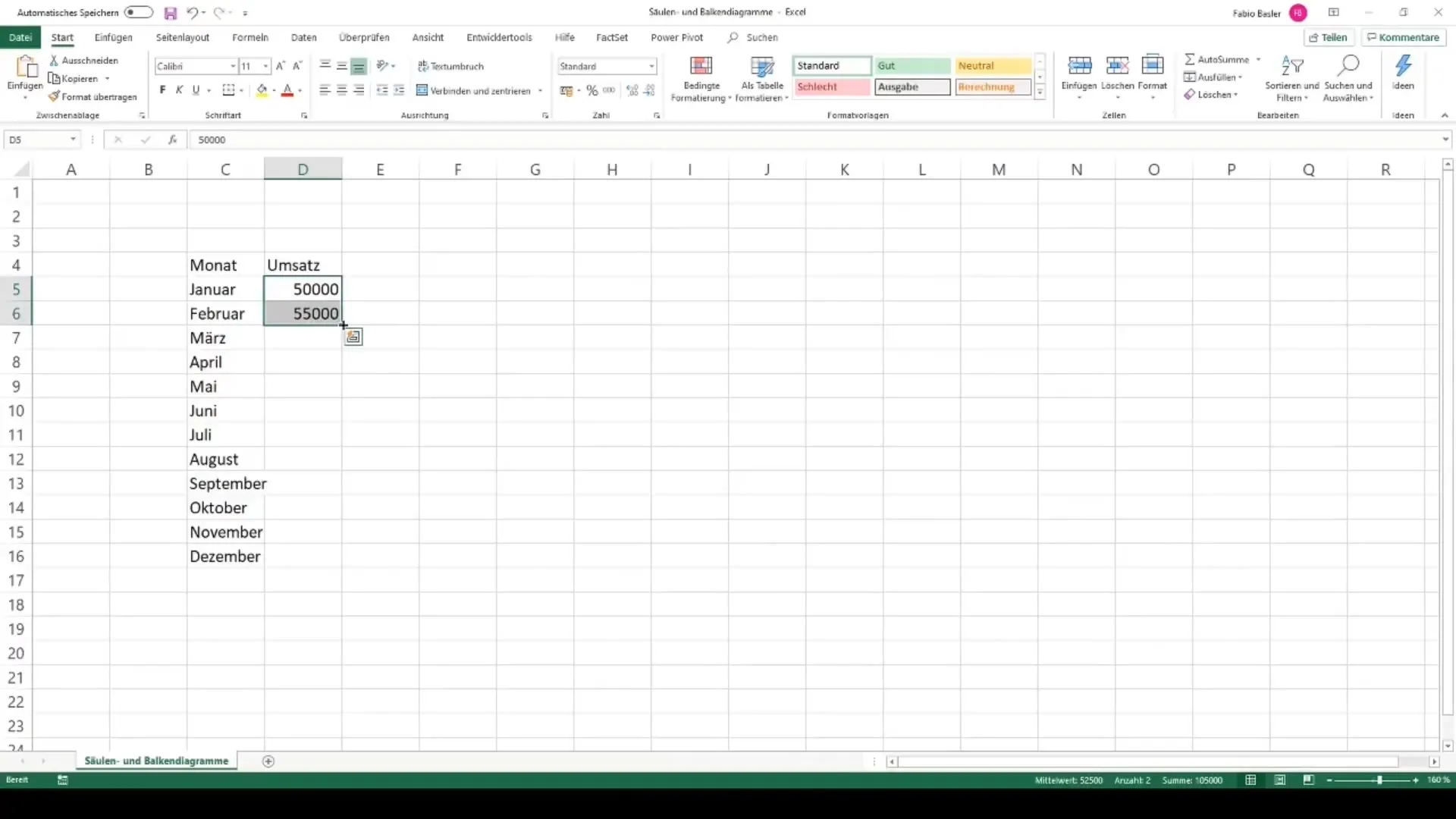Switch to the Formeln ribbon tab
The width and height of the screenshot is (1456, 819).
pyautogui.click(x=250, y=37)
